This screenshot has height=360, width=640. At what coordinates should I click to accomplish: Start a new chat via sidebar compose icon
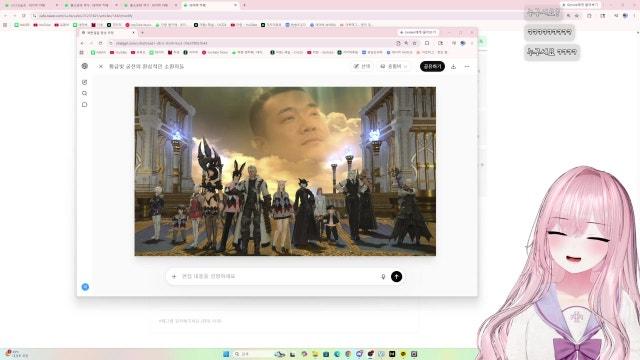click(84, 82)
